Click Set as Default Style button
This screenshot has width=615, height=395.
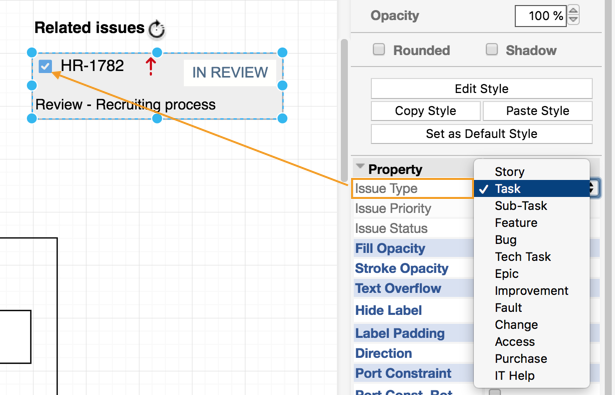(482, 134)
